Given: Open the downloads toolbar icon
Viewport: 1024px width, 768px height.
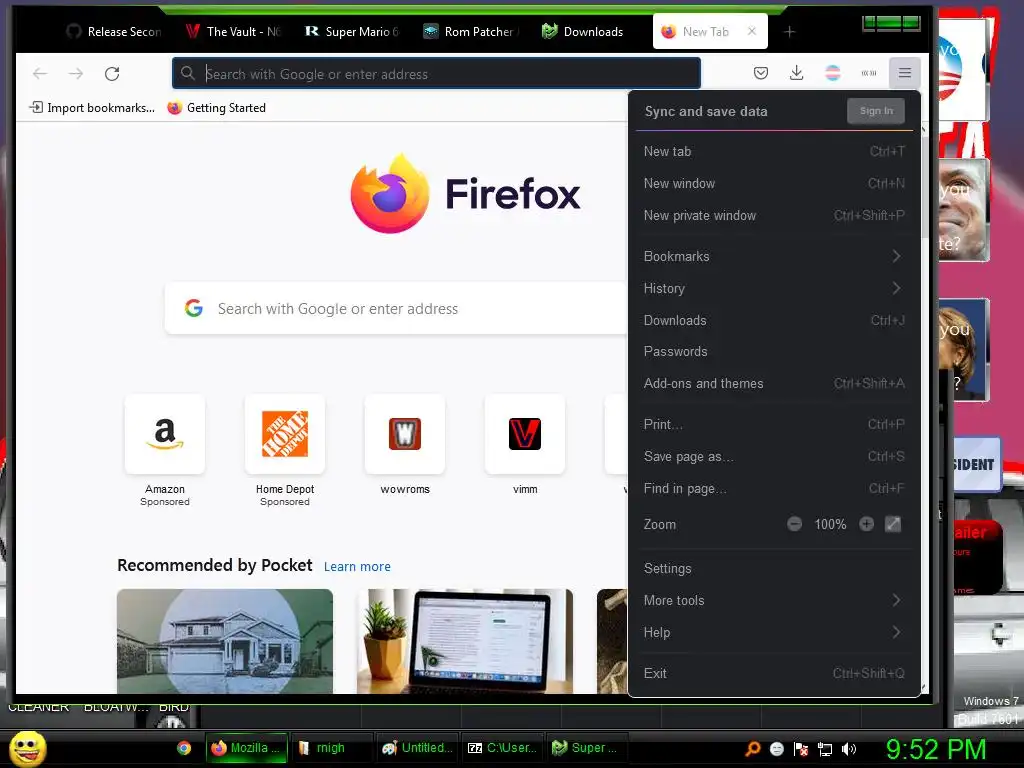Looking at the screenshot, I should [796, 73].
